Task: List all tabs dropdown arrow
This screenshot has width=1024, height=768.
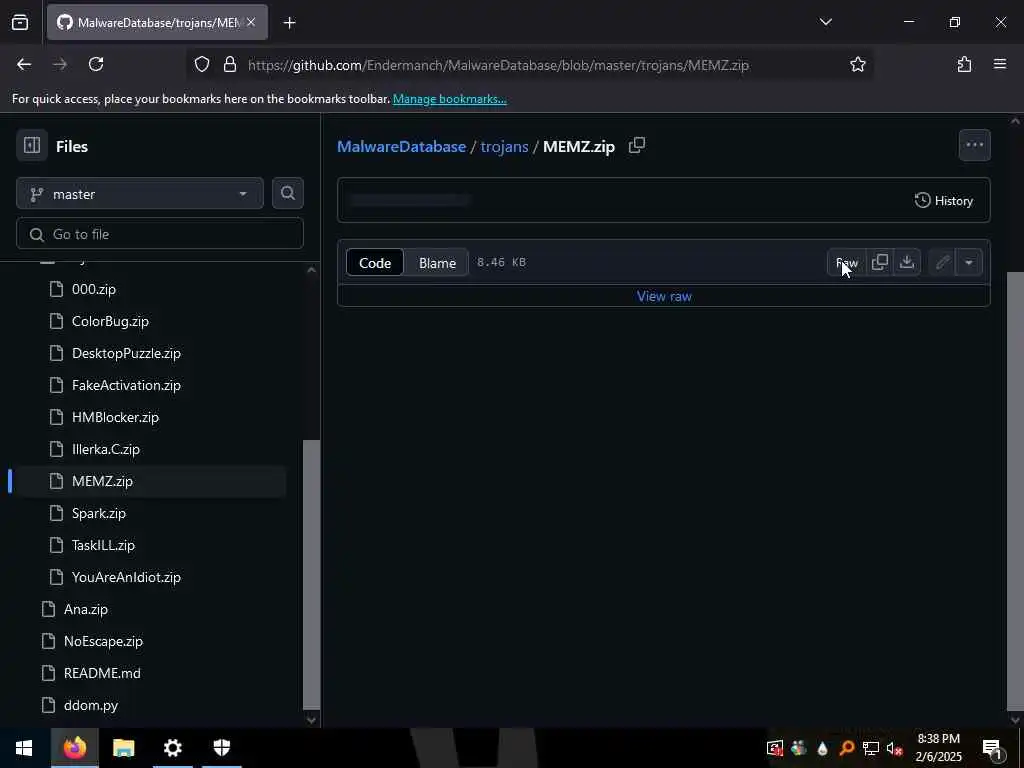Action: click(x=825, y=22)
